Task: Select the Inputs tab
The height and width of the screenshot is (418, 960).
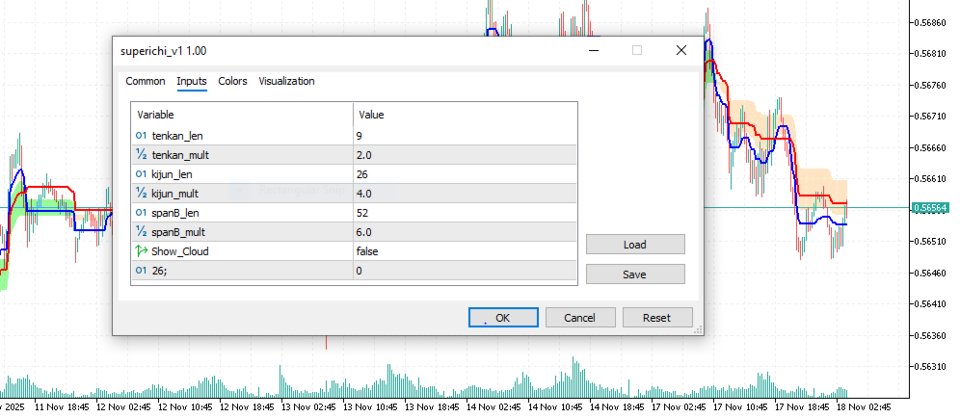Action: click(x=192, y=81)
